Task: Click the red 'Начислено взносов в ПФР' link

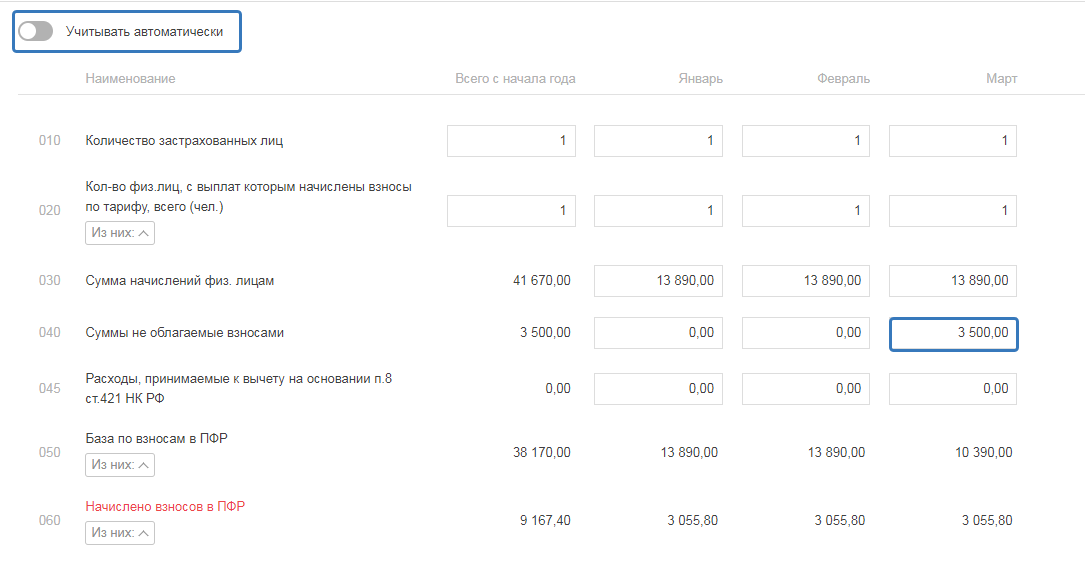Action: pos(165,507)
